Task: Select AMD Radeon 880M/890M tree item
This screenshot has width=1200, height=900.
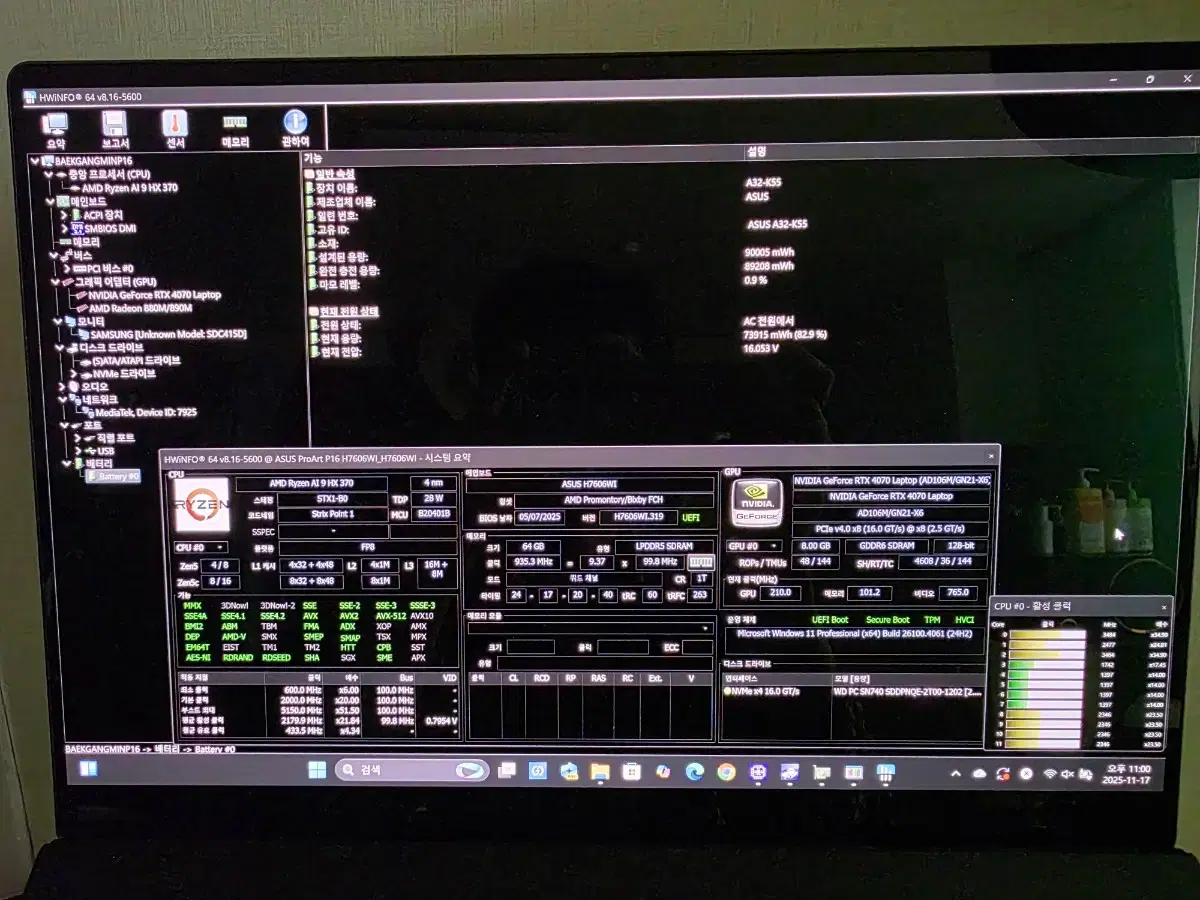Action: coord(140,308)
